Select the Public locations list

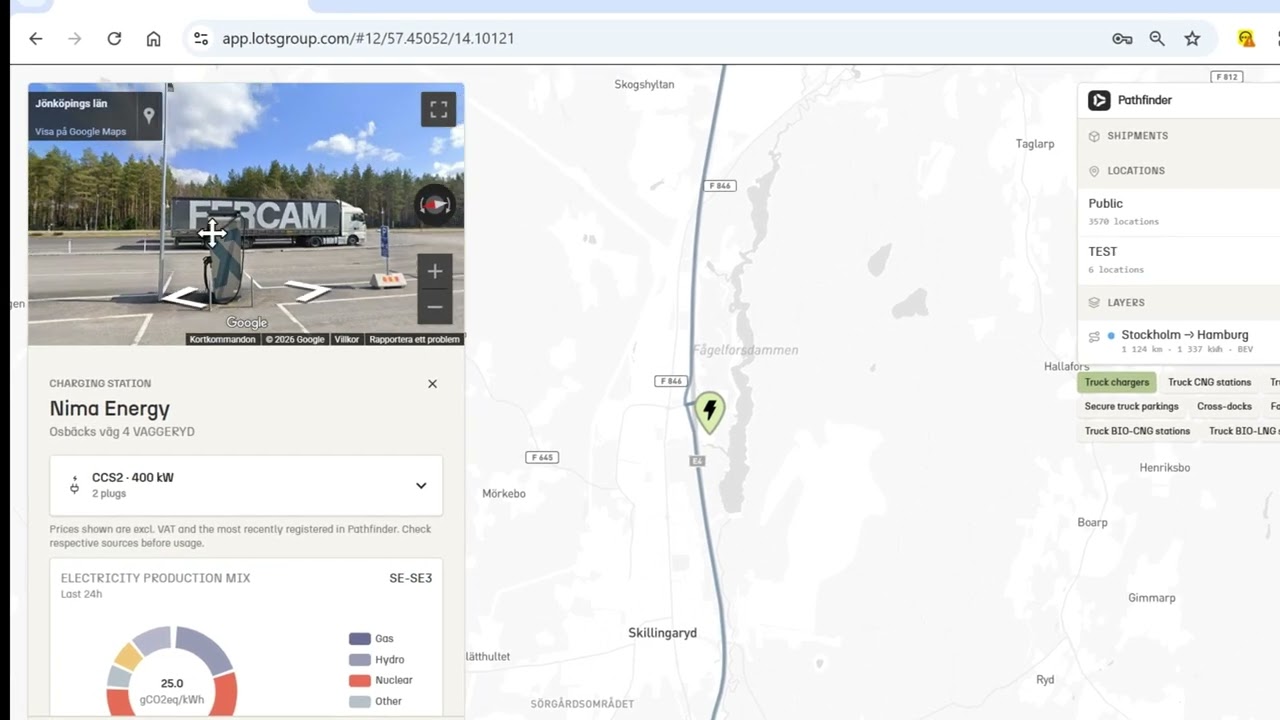point(1179,211)
